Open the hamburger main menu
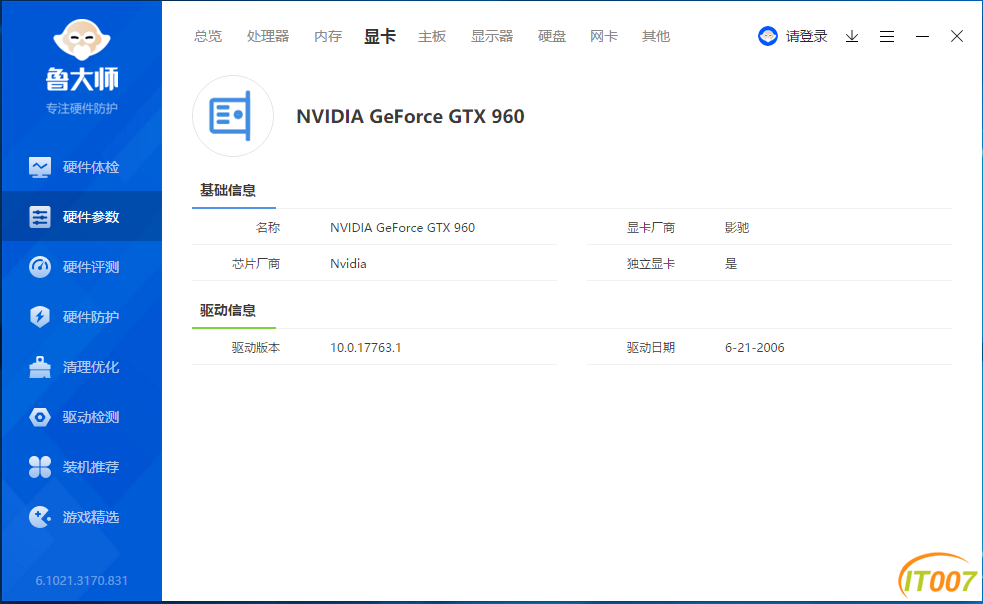 (x=886, y=36)
